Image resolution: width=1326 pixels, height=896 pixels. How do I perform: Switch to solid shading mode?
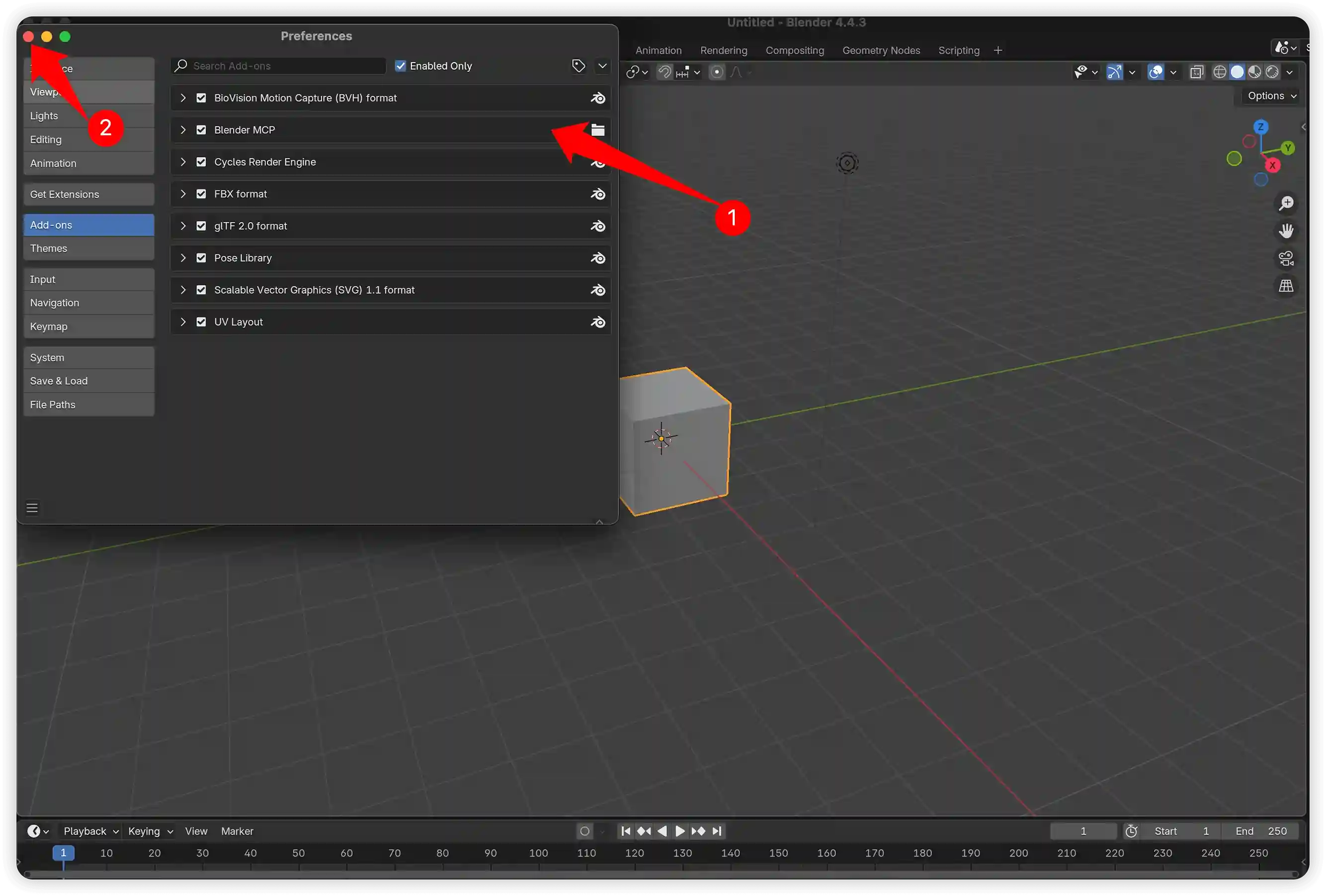click(x=1237, y=73)
